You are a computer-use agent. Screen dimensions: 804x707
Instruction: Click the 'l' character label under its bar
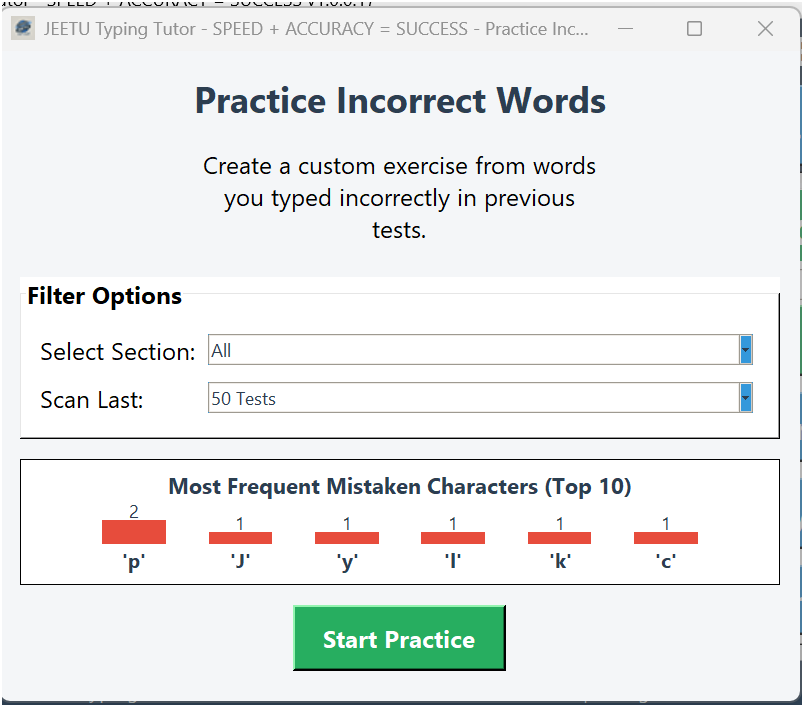click(452, 561)
